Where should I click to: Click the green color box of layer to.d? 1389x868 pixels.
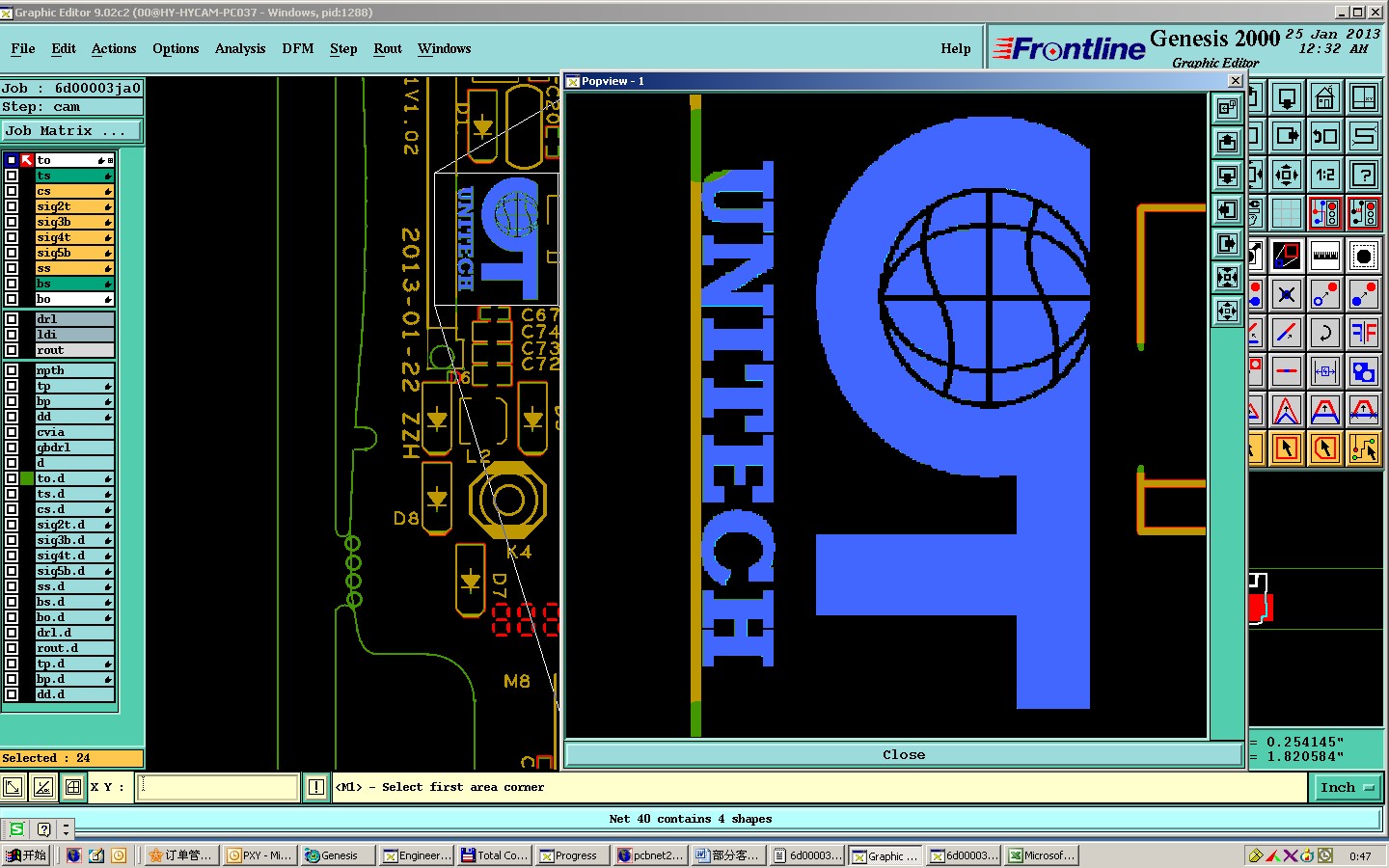click(27, 478)
